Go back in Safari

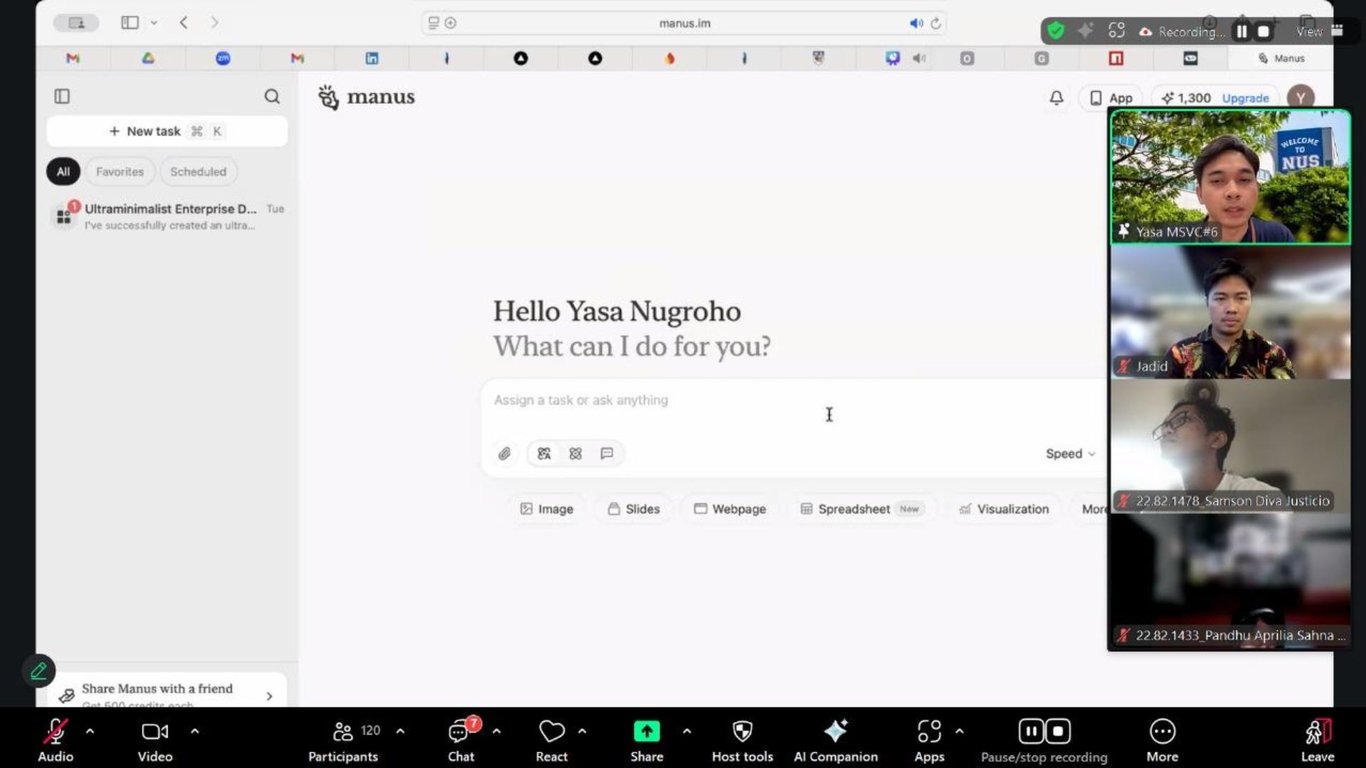tap(184, 23)
